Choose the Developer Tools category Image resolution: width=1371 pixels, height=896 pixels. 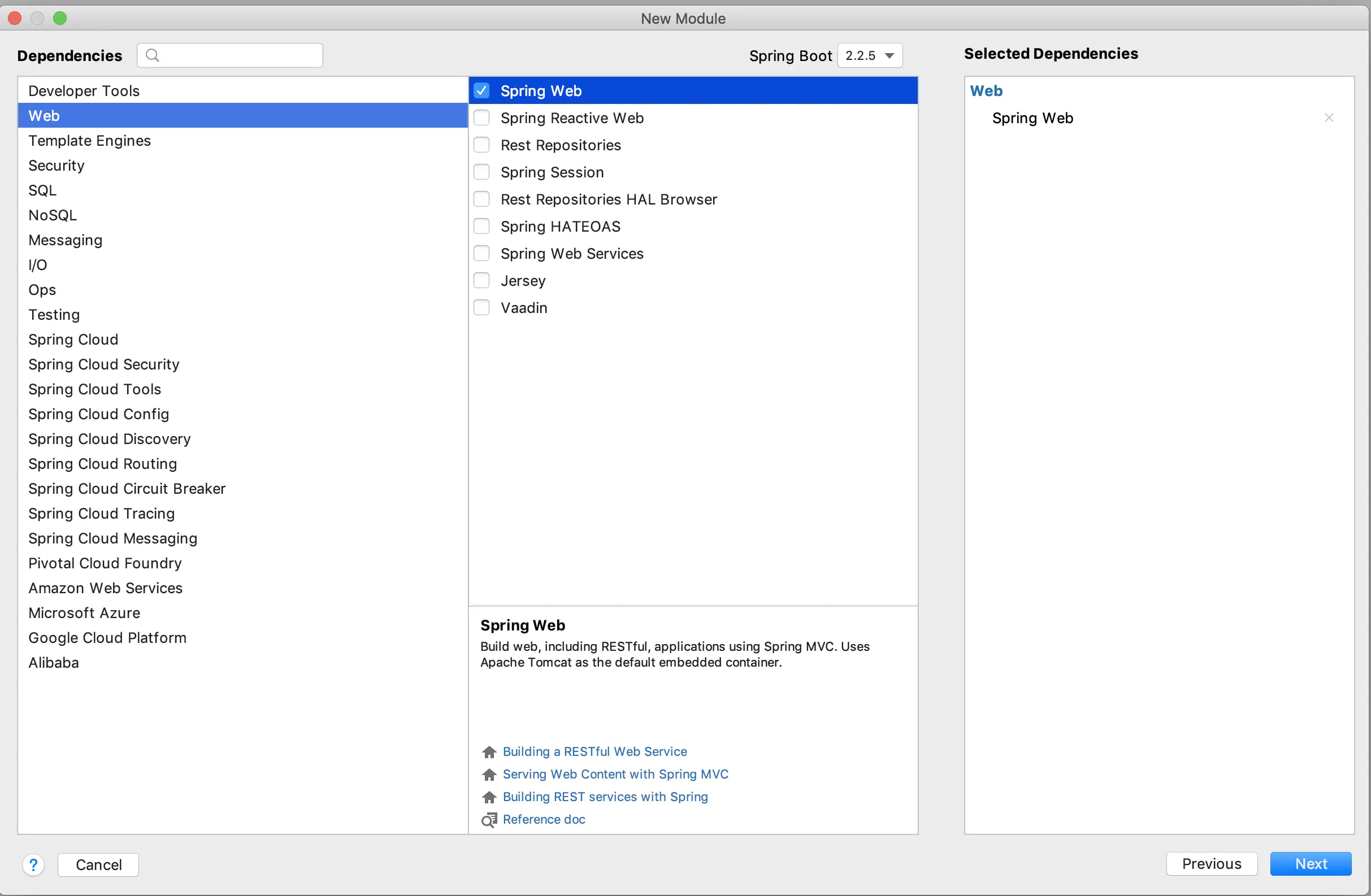coord(84,90)
